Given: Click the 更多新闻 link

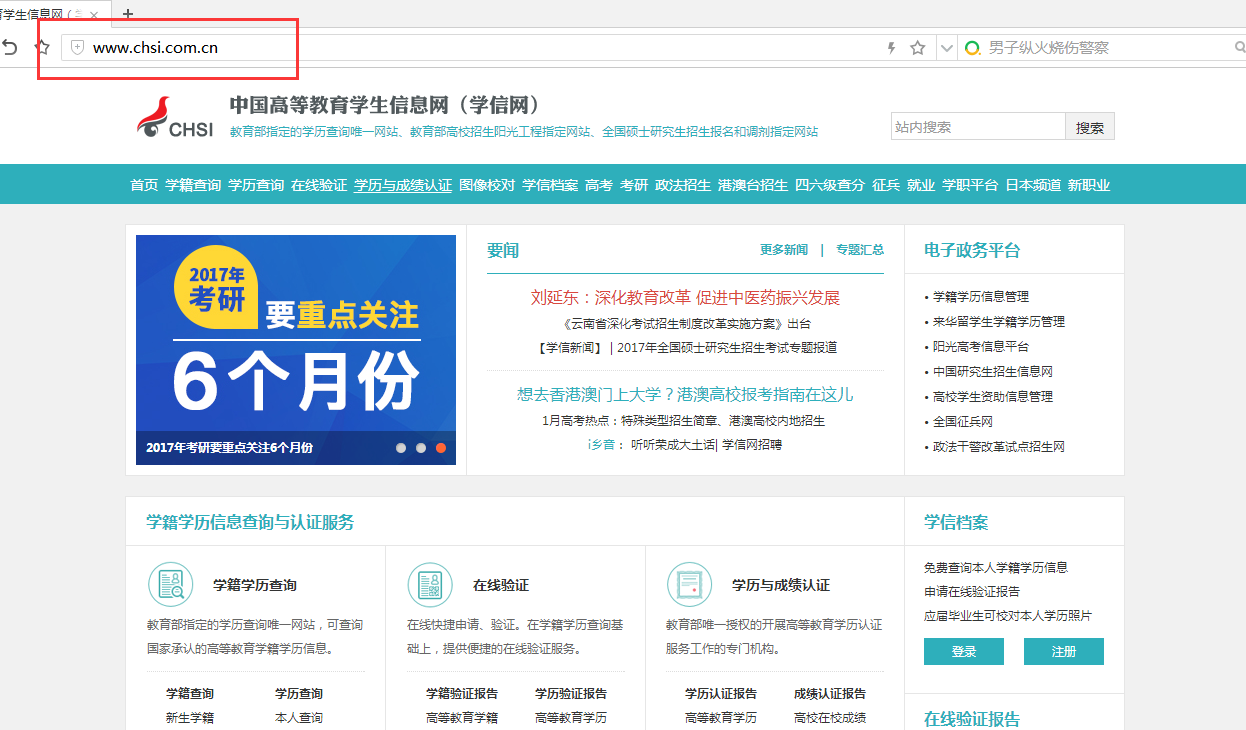Looking at the screenshot, I should coord(782,250).
